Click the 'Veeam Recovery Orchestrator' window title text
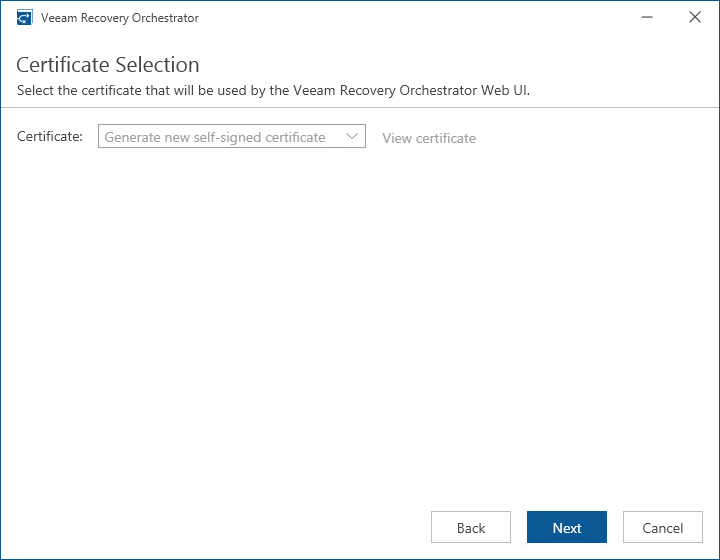 pos(120,18)
